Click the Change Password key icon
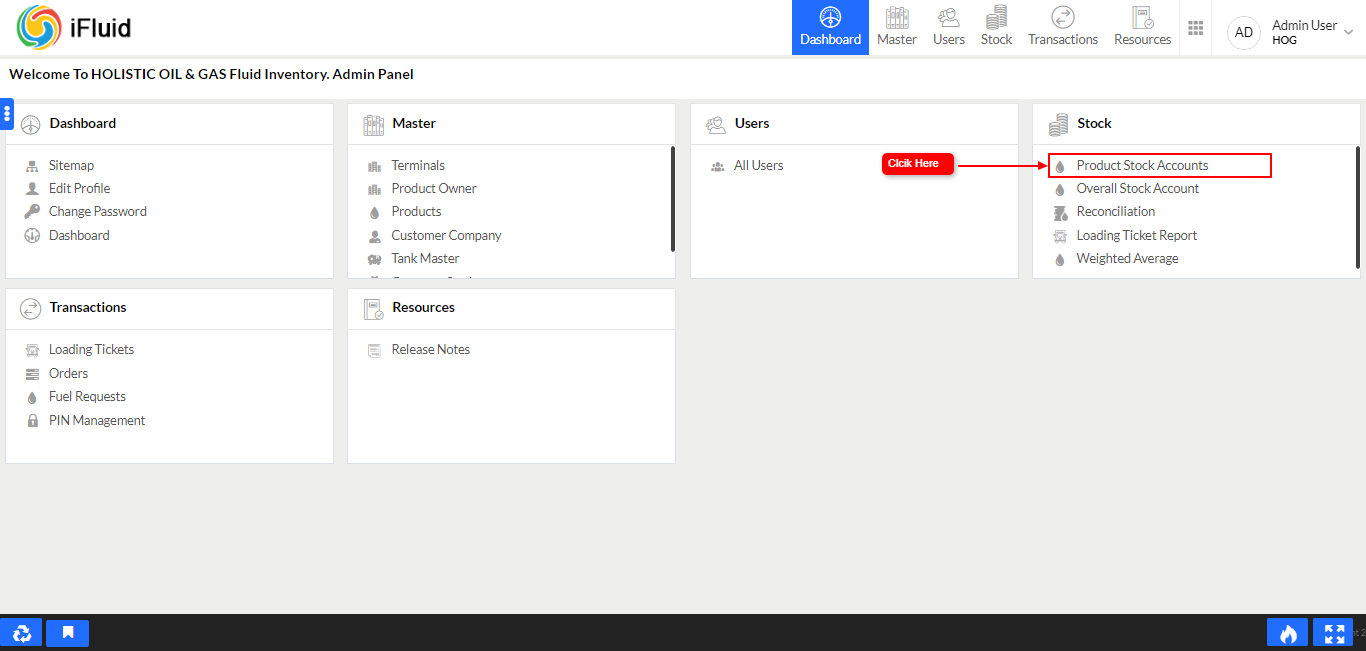This screenshot has height=651, width=1366. 32,212
